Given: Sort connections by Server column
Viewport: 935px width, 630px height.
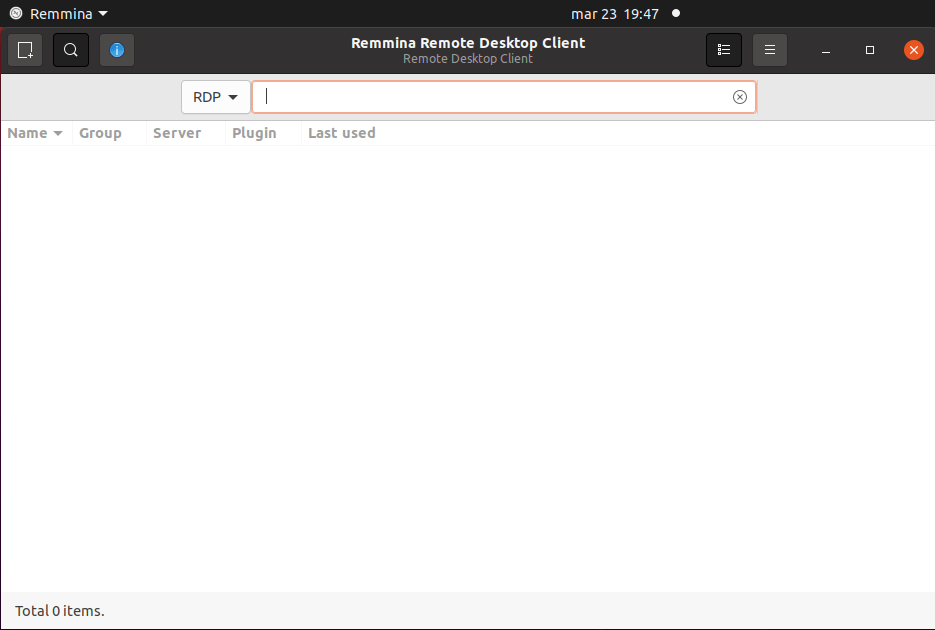Looking at the screenshot, I should pos(185,133).
